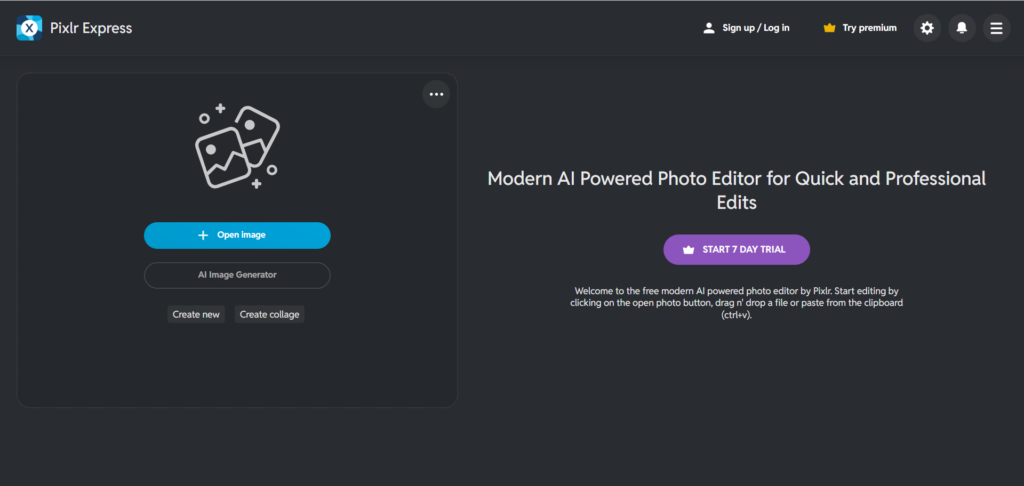This screenshot has width=1024, height=486.
Task: Click Sign up / Log in
Action: coord(746,28)
